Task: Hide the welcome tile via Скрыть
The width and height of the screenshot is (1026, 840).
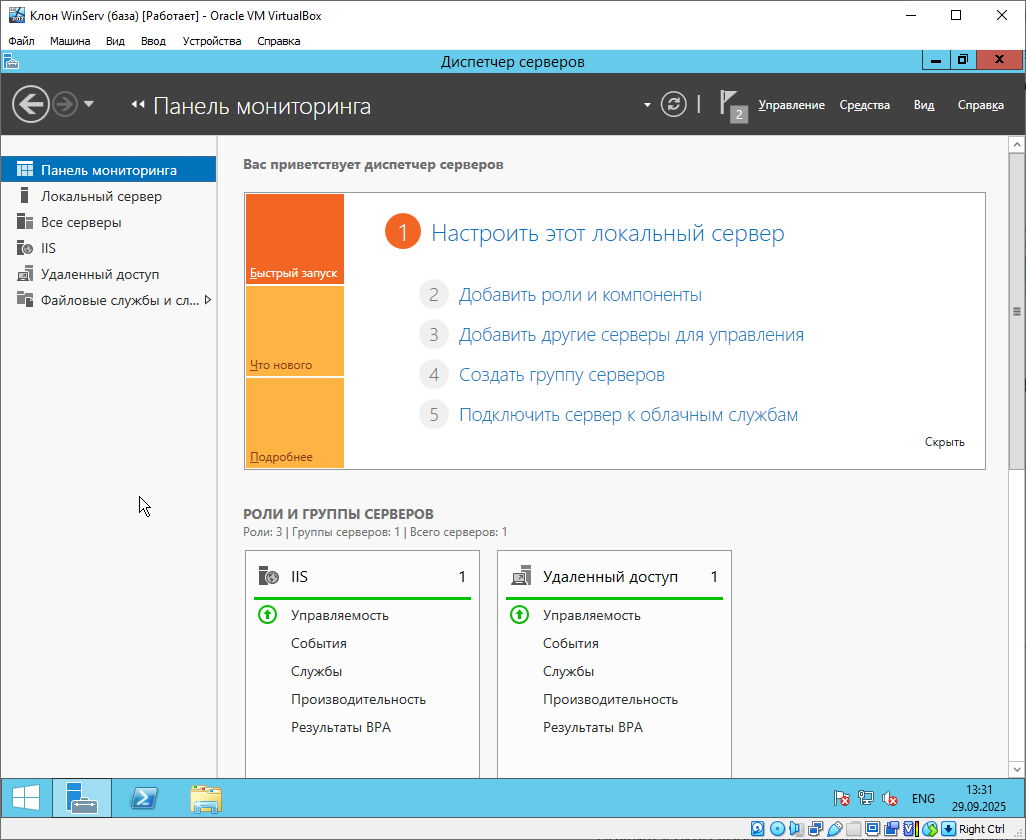Action: (944, 442)
